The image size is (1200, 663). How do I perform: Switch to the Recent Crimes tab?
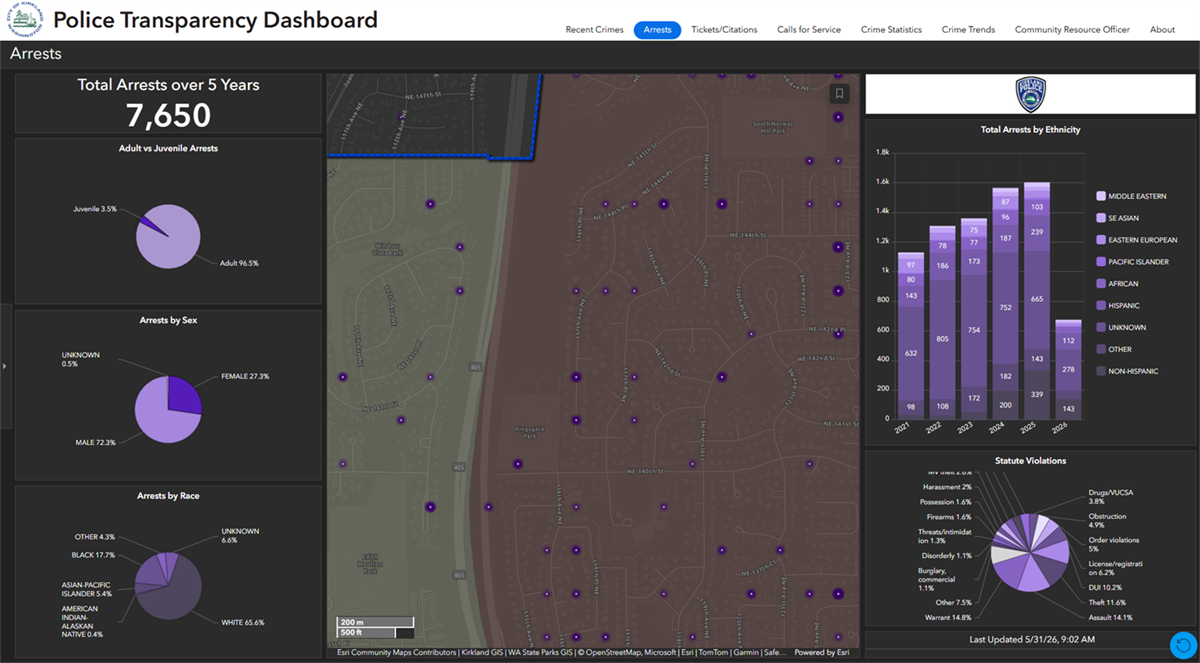[594, 30]
